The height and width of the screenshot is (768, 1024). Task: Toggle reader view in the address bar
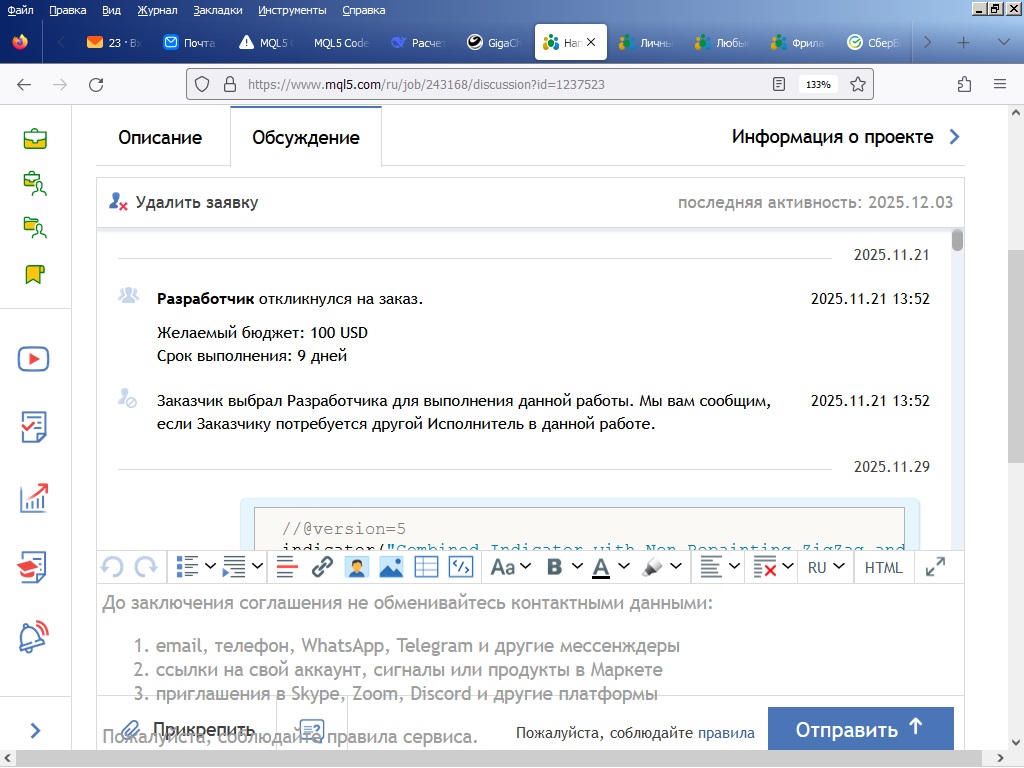780,85
